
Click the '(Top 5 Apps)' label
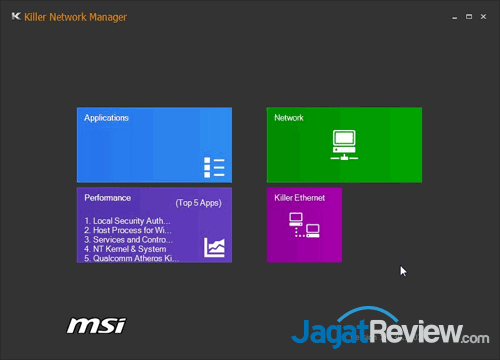[199, 203]
